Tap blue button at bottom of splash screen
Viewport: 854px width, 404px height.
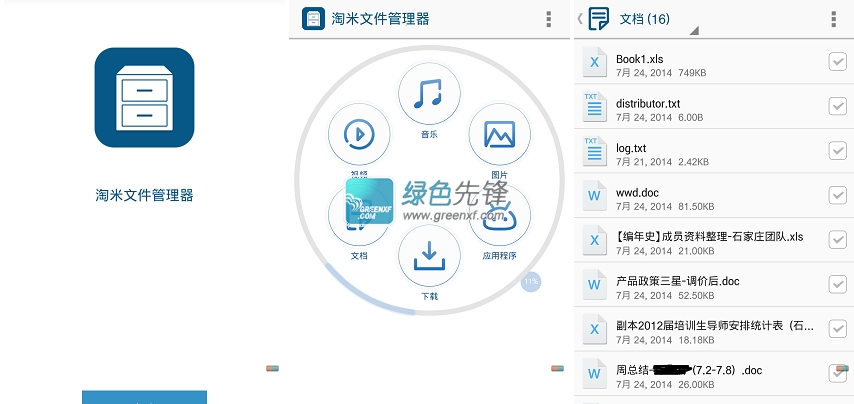[x=144, y=397]
